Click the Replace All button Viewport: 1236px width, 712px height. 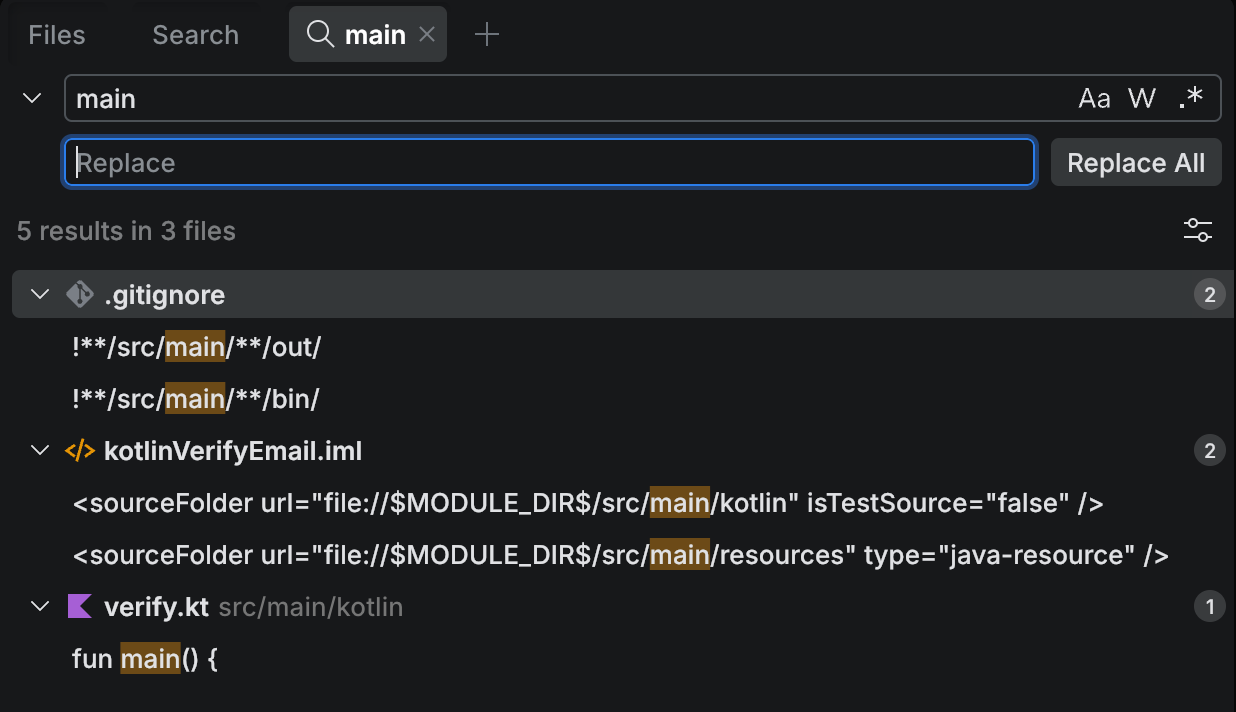click(1136, 162)
